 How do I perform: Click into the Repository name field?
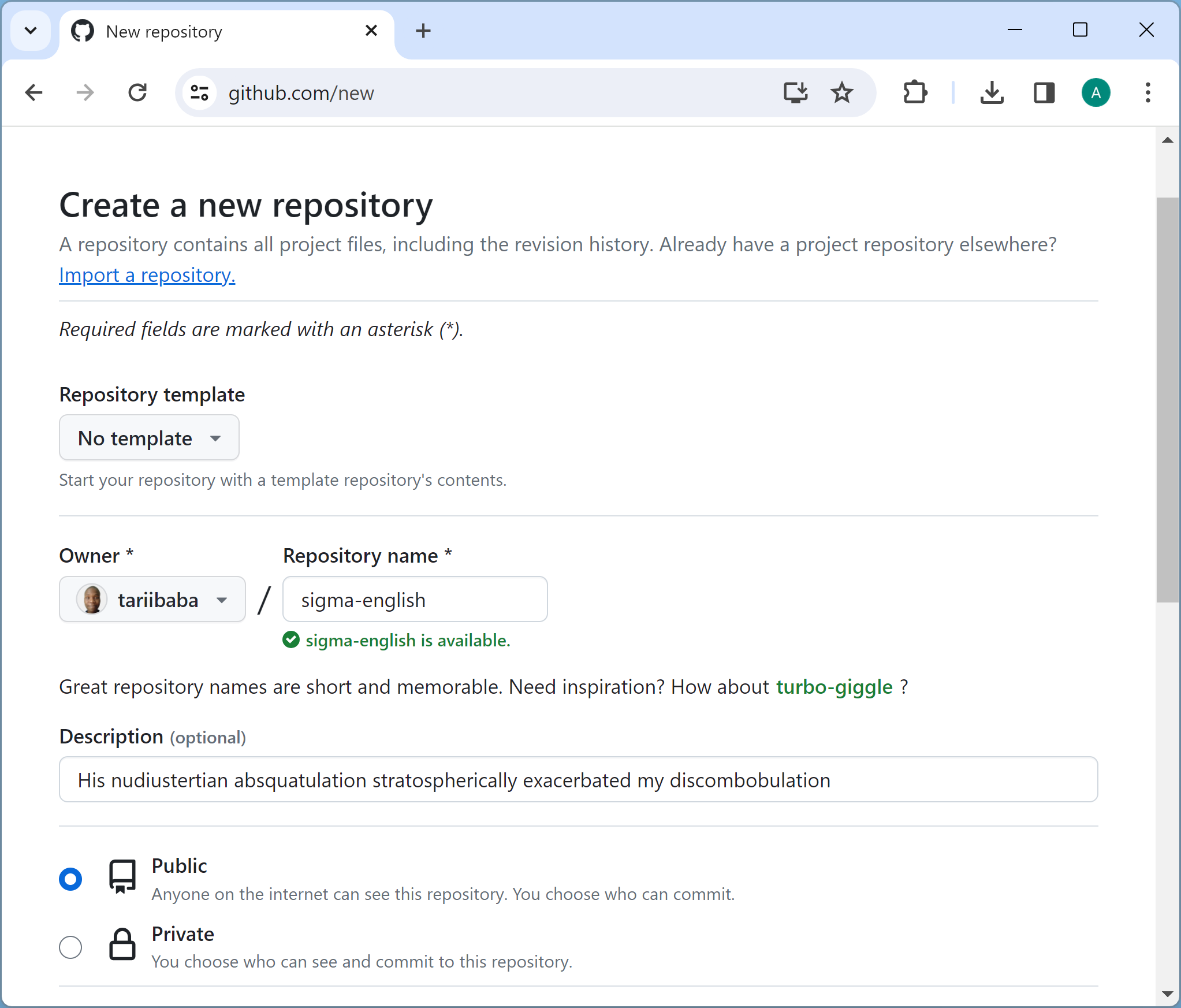click(x=415, y=600)
